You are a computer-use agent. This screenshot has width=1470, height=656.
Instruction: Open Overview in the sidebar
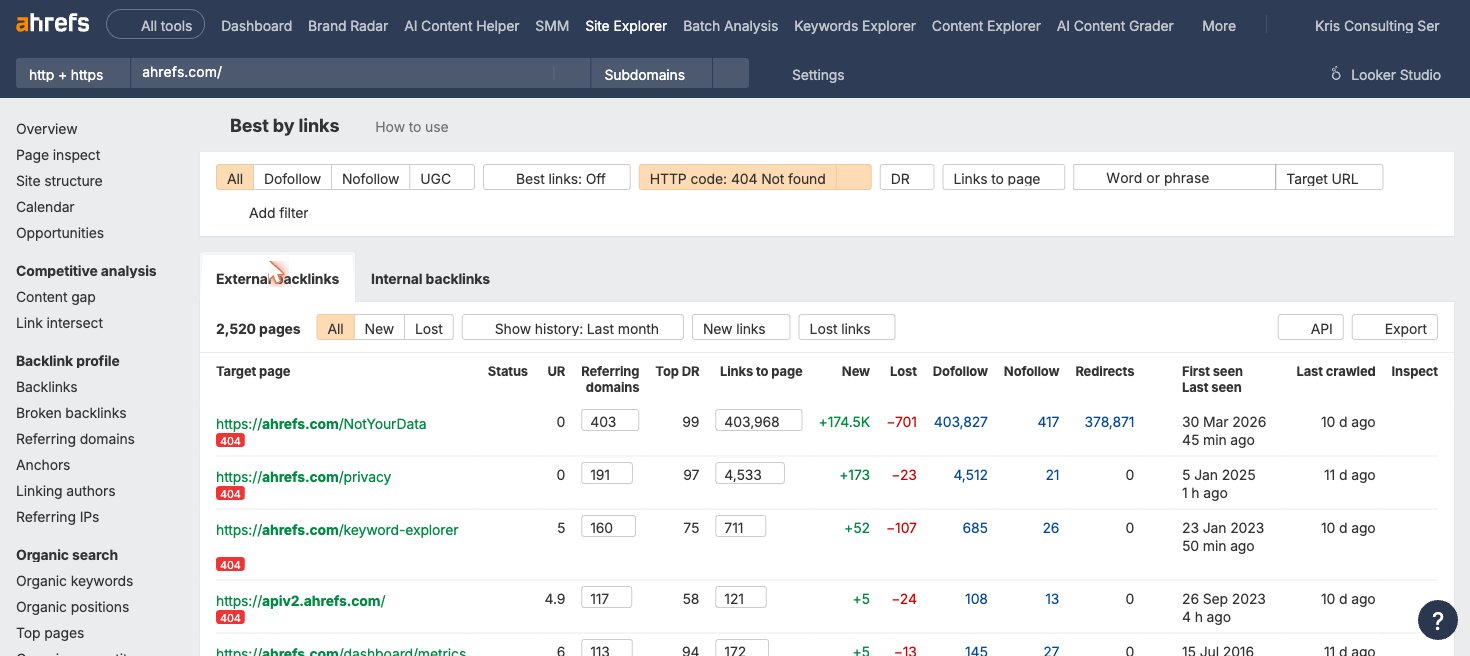[46, 129]
